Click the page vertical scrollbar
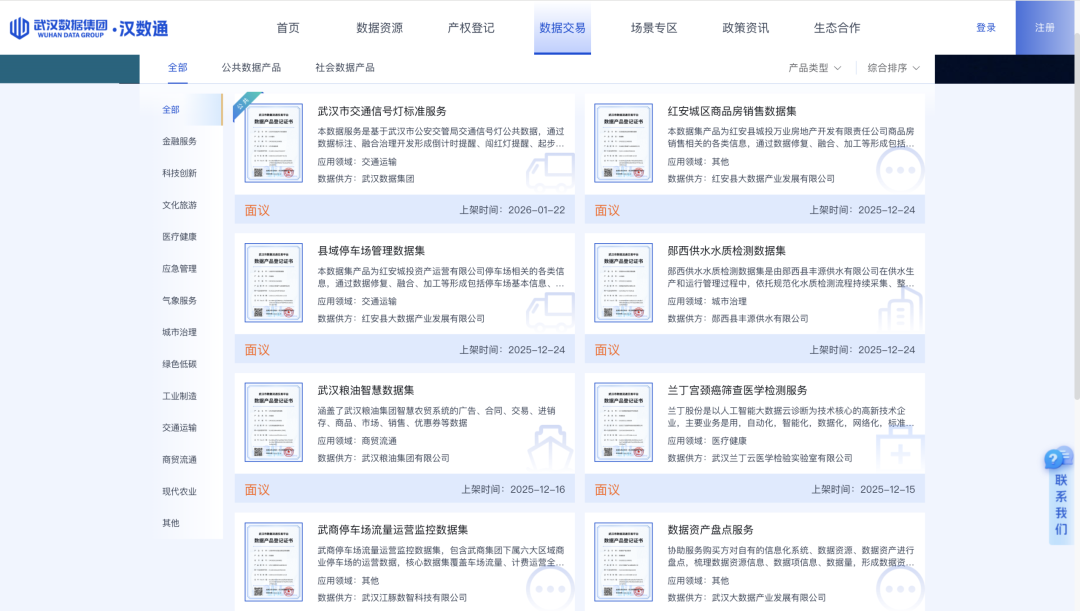The image size is (1080, 611). [x=1077, y=214]
